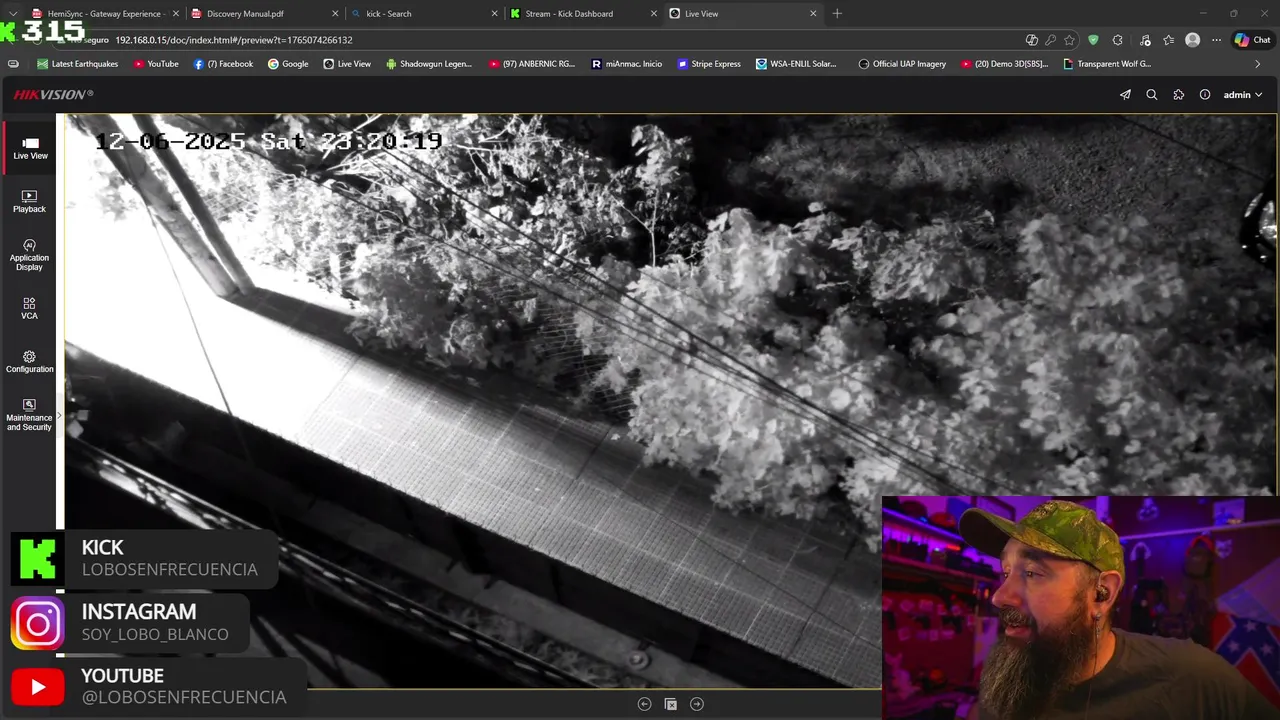Viewport: 1280px width, 720px height.
Task: Click the plug-in puzzle icon in Hikvision header
Action: [1179, 95]
